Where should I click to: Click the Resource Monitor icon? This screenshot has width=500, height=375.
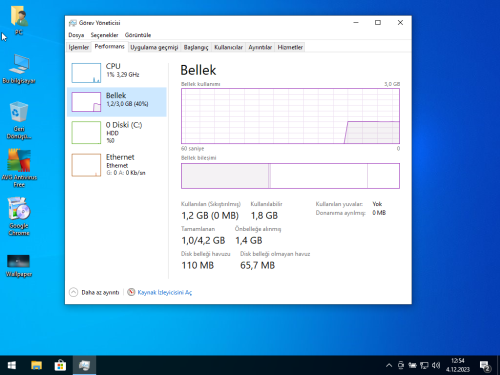[x=131, y=292]
